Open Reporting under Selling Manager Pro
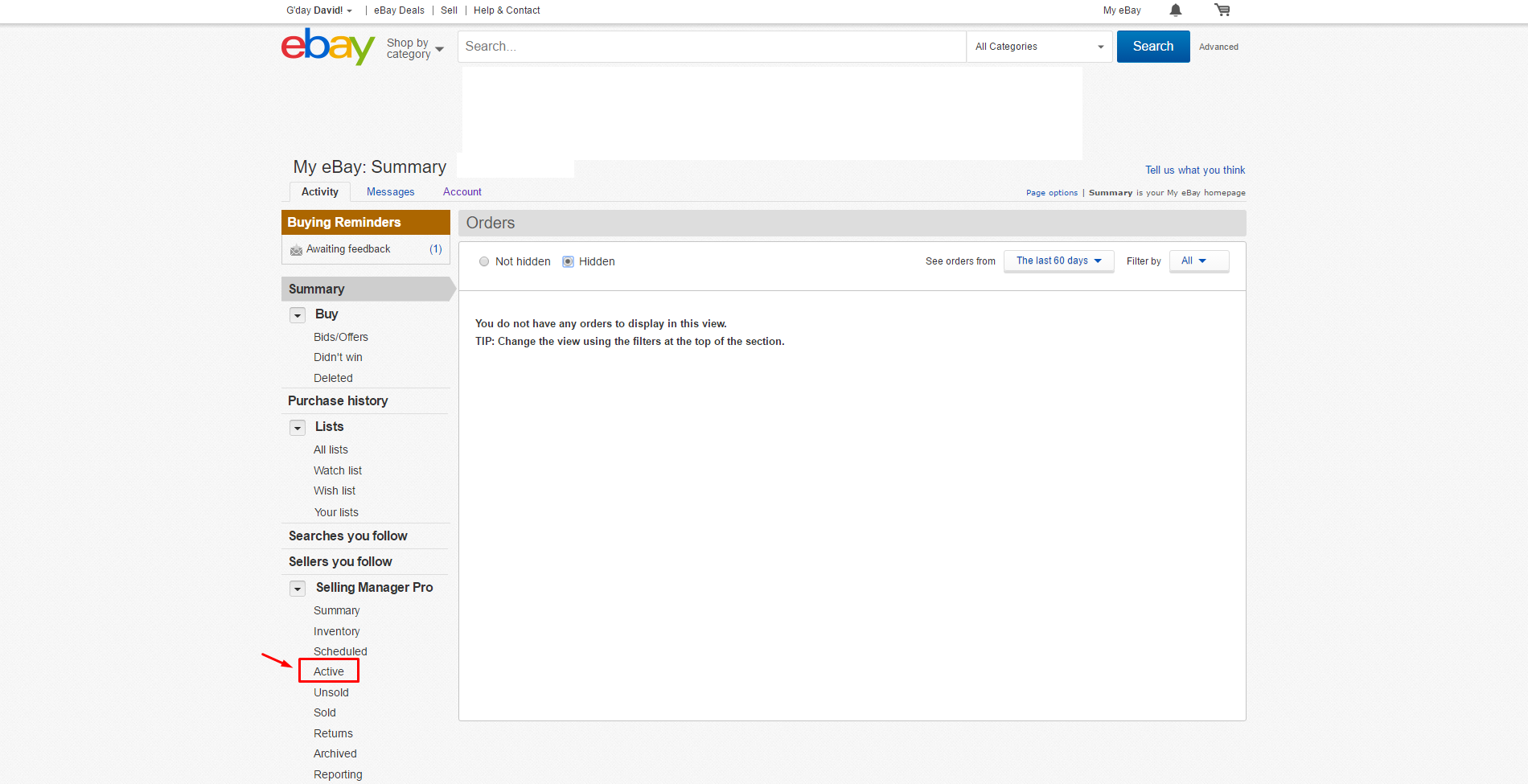The height and width of the screenshot is (784, 1528). tap(338, 774)
